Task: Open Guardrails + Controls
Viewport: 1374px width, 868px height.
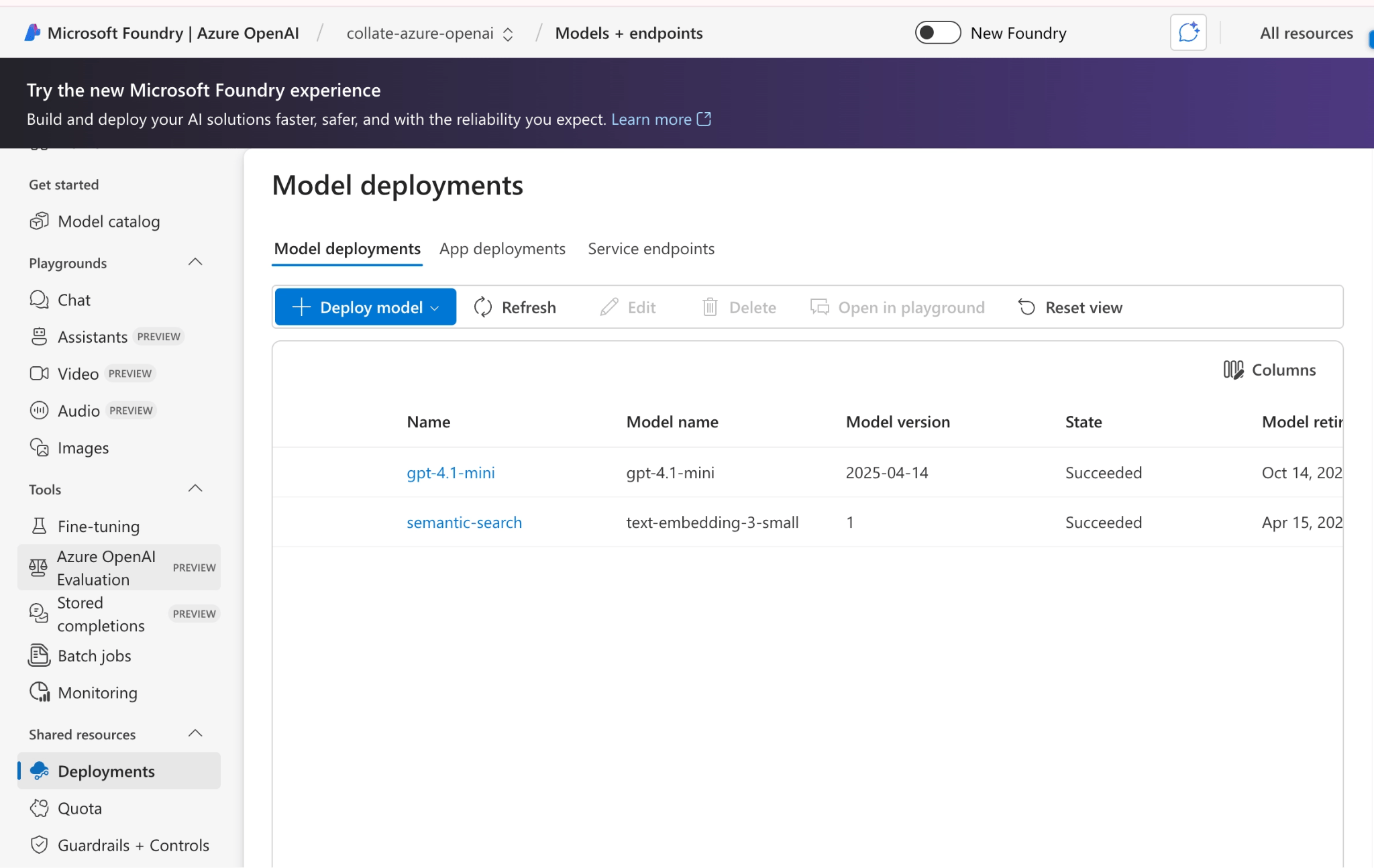Action: pyautogui.click(x=119, y=845)
